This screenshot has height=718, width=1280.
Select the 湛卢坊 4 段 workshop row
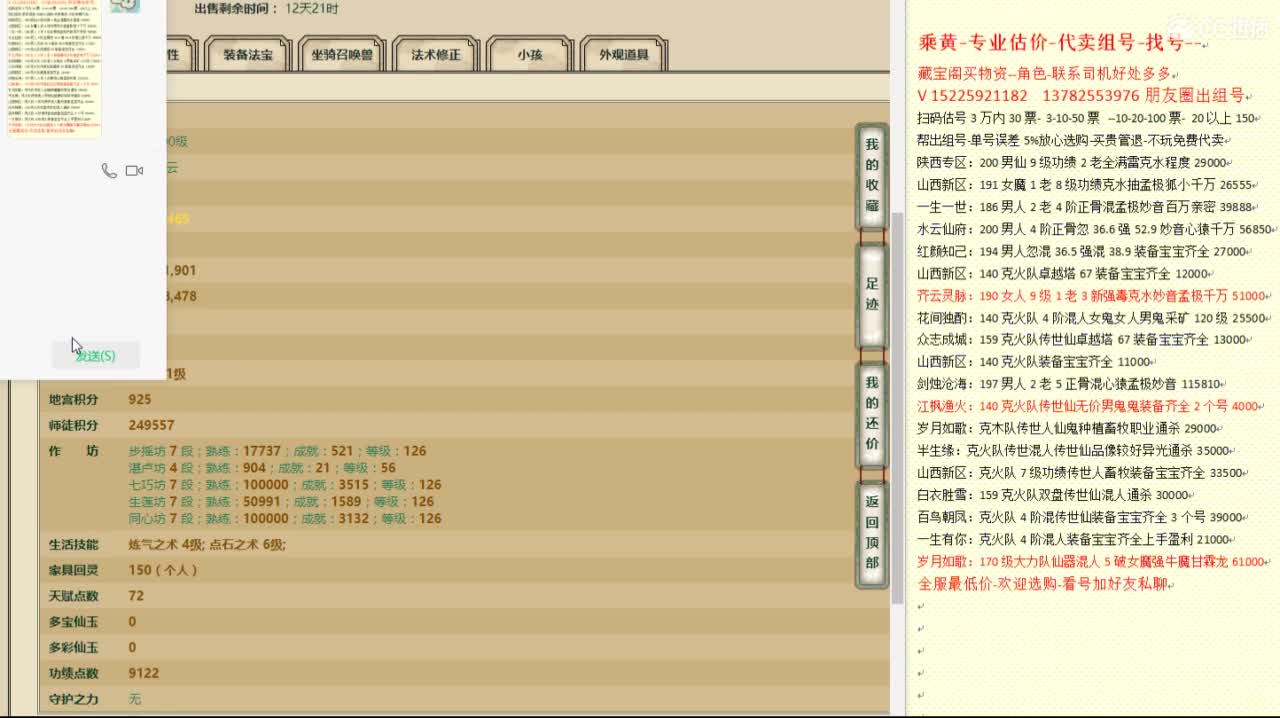coord(262,468)
